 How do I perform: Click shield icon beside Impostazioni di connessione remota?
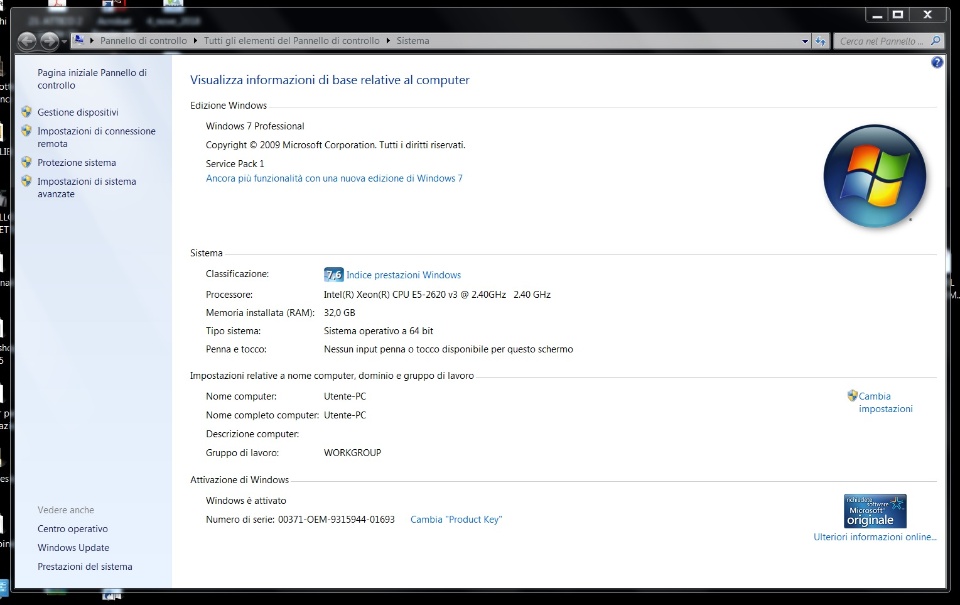pos(26,130)
